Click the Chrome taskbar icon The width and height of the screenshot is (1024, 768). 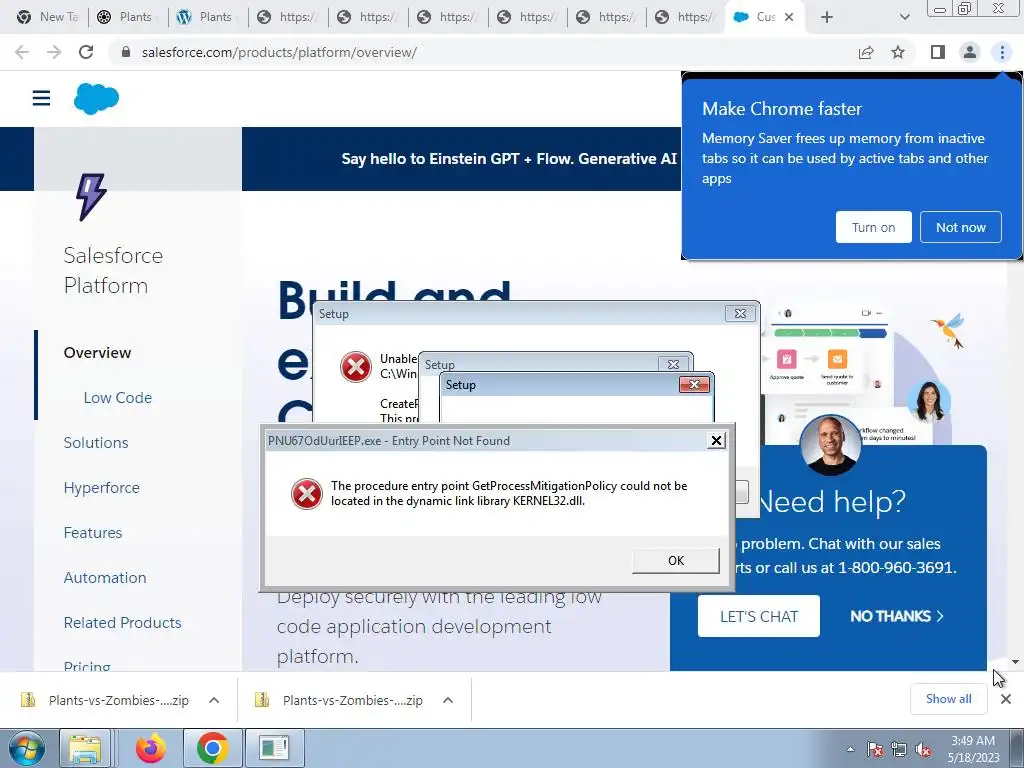212,748
